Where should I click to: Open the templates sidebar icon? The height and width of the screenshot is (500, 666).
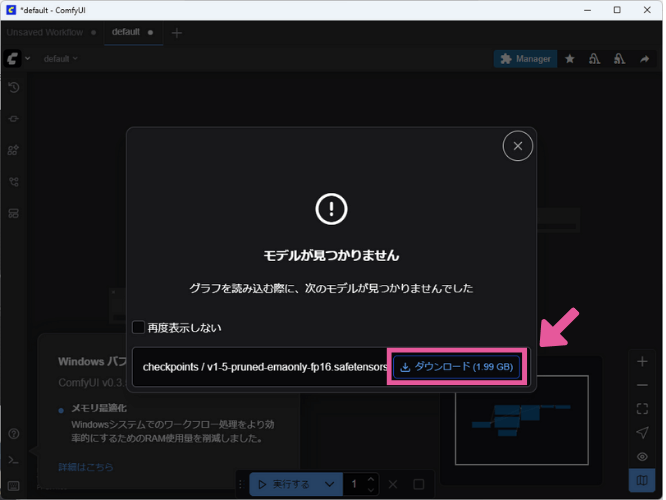point(14,213)
